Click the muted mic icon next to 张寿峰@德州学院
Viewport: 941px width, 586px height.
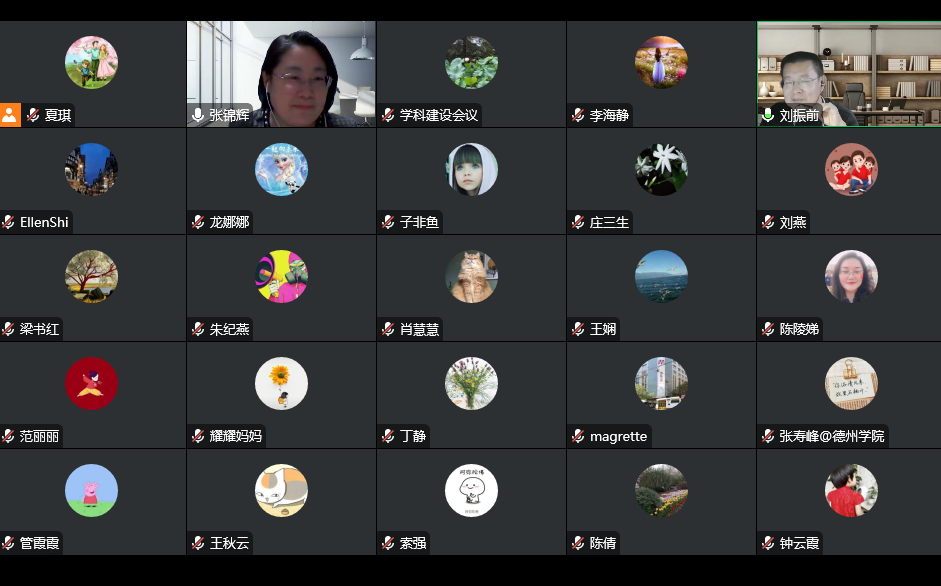tap(768, 436)
